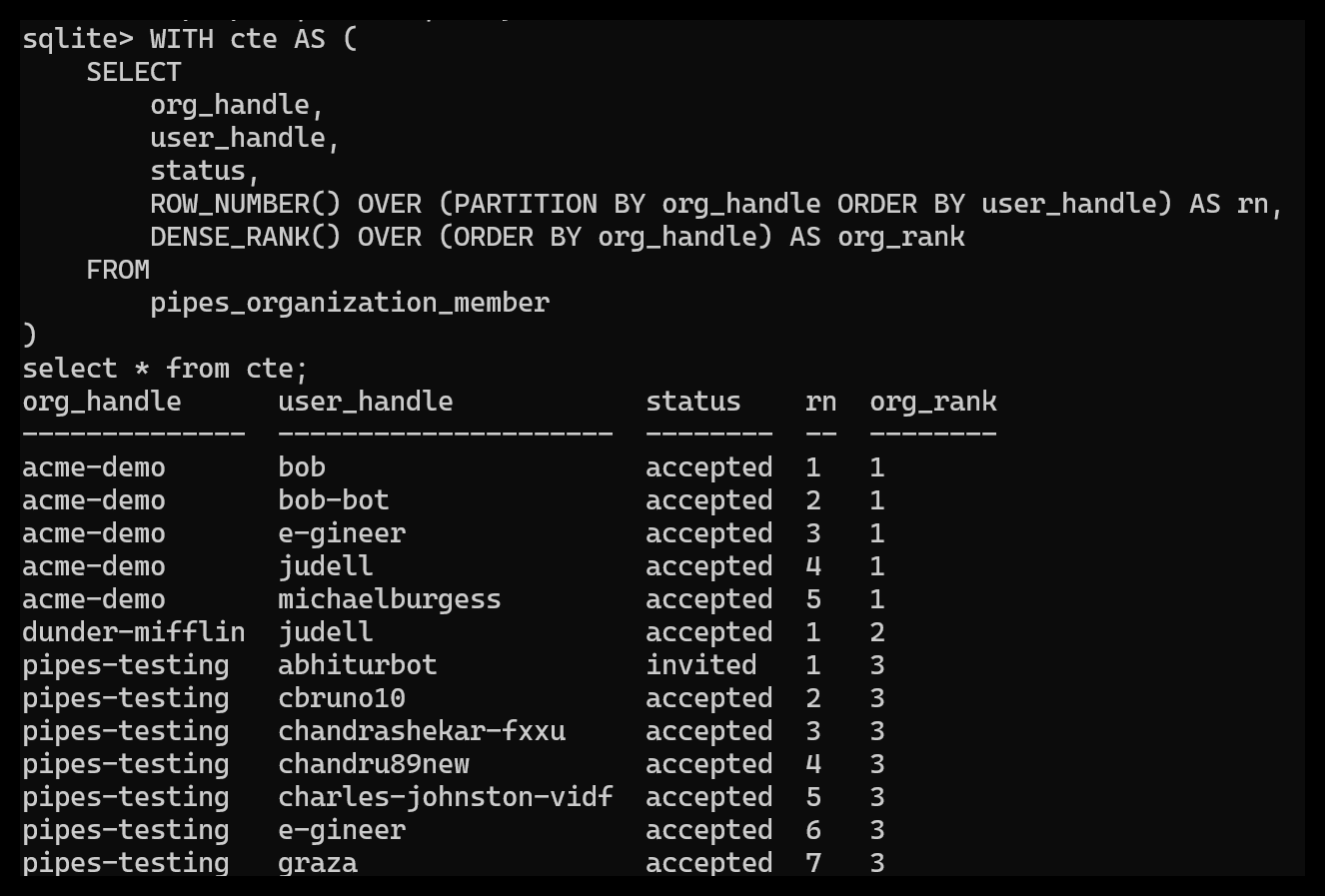Click the 'michaelburgess' user handle
The width and height of the screenshot is (1325, 896).
point(390,599)
